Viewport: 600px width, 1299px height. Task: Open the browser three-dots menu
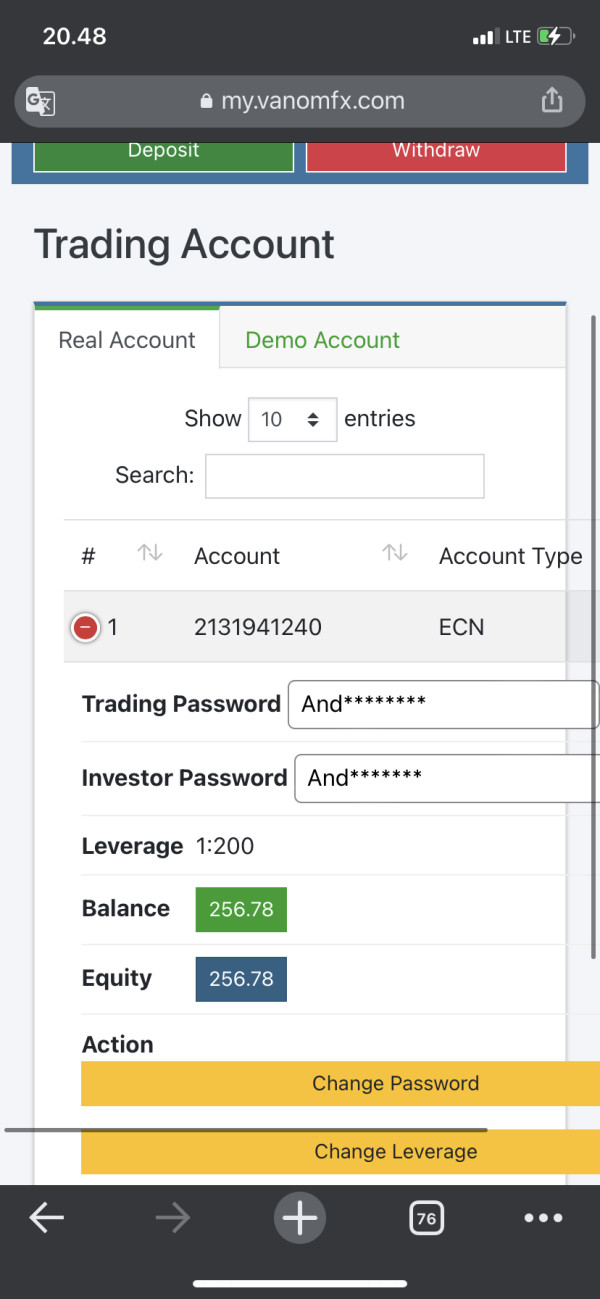pos(544,1218)
